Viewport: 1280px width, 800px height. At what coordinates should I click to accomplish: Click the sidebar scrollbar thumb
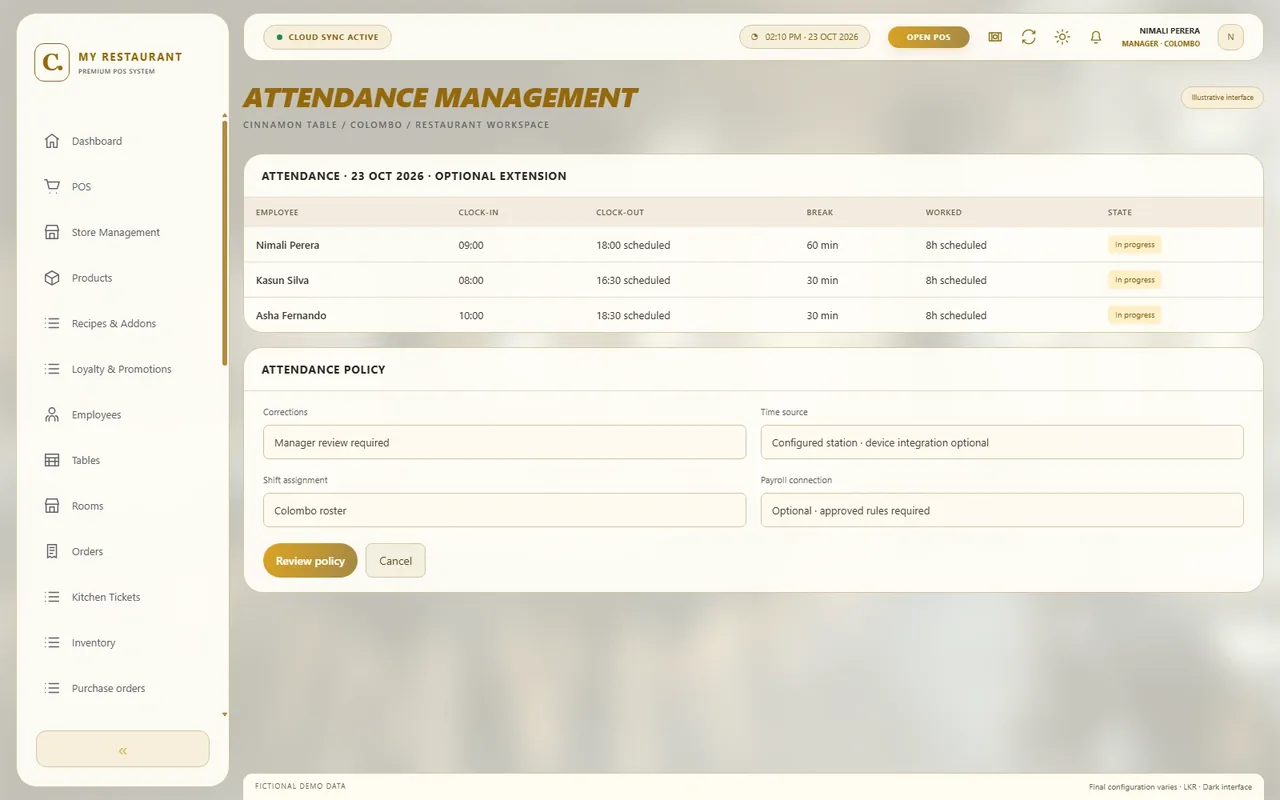[x=225, y=243]
